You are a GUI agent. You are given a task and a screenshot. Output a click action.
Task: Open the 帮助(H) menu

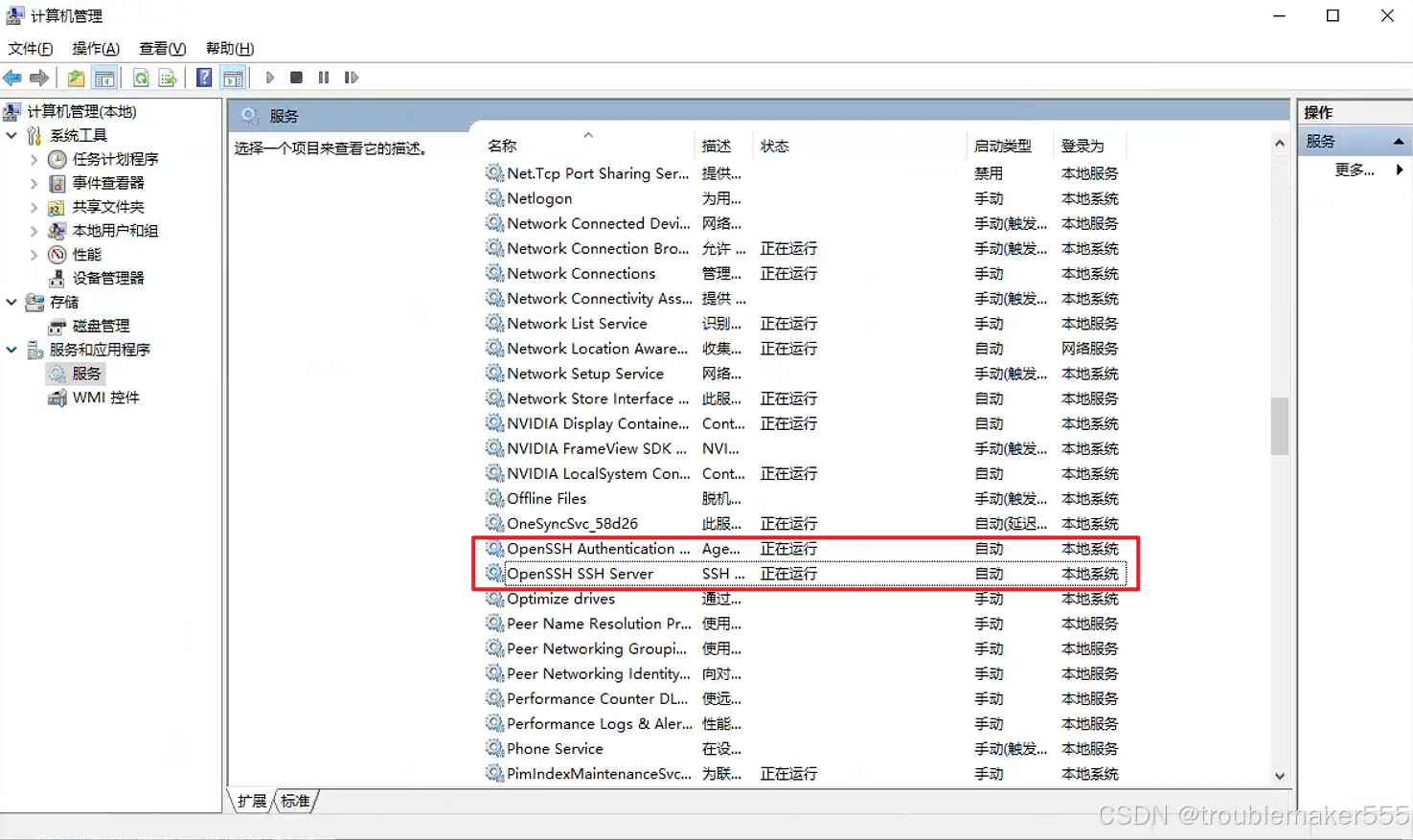230,48
